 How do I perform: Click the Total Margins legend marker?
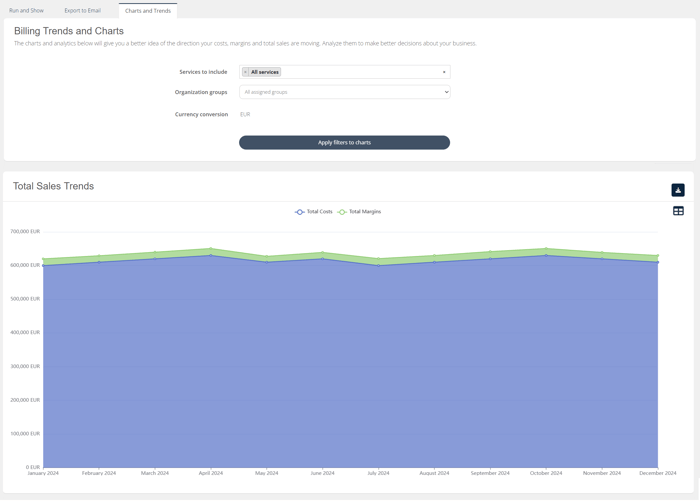[342, 212]
